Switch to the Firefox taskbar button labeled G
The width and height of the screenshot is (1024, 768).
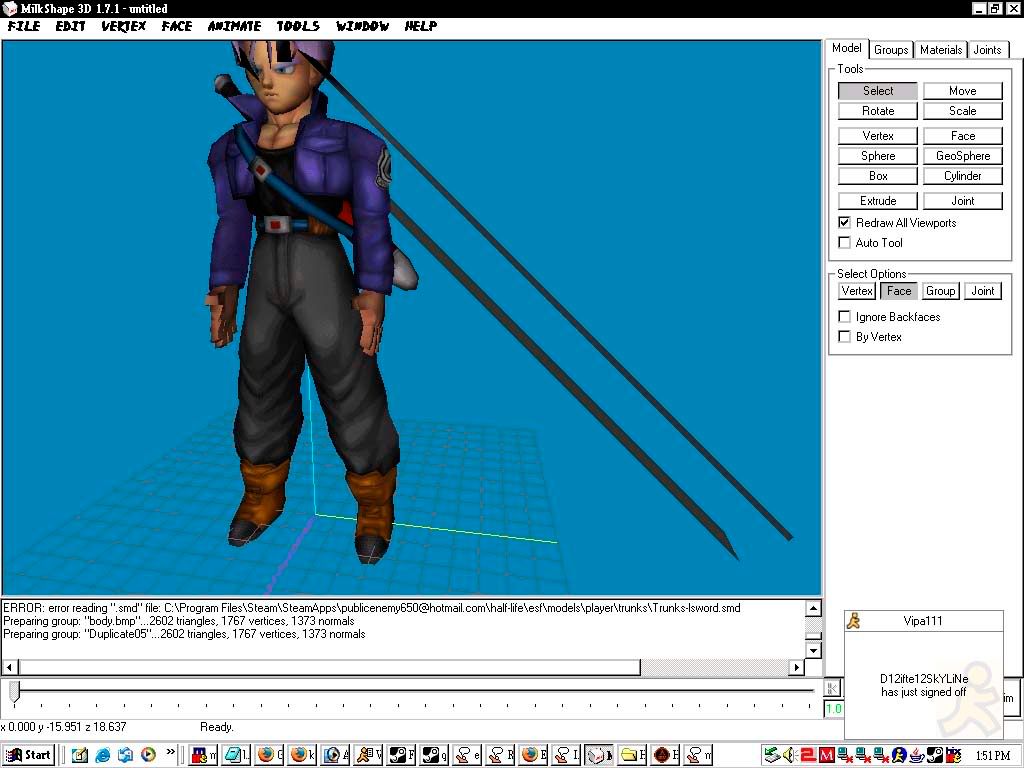(269, 755)
